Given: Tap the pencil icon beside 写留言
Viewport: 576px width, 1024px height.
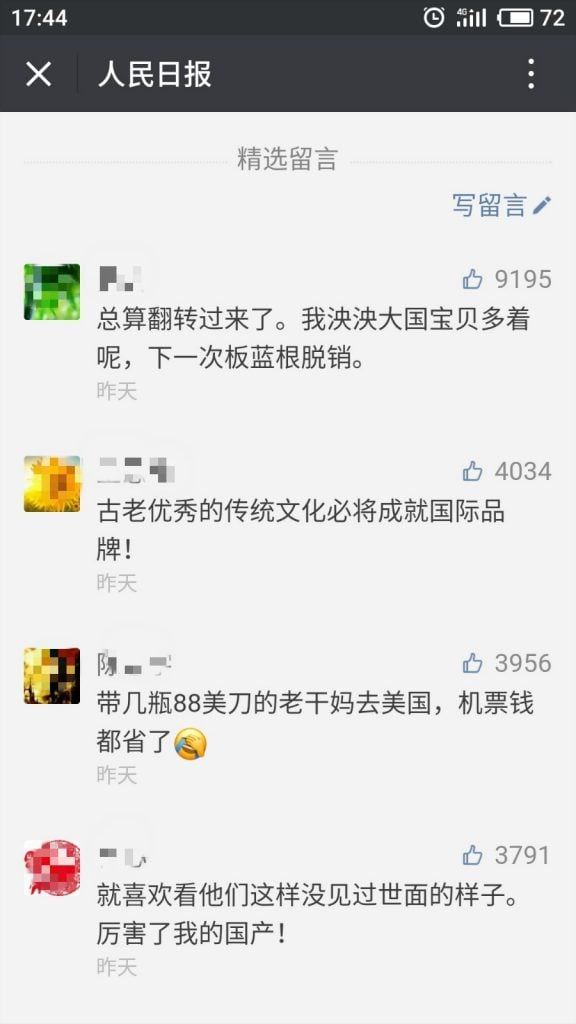Looking at the screenshot, I should coord(542,205).
